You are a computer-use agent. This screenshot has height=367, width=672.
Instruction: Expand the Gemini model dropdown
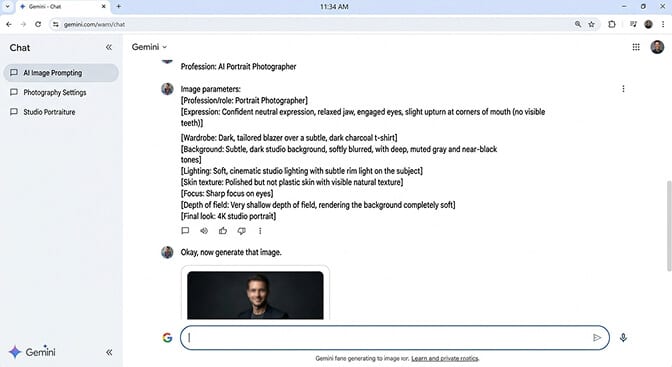[149, 47]
